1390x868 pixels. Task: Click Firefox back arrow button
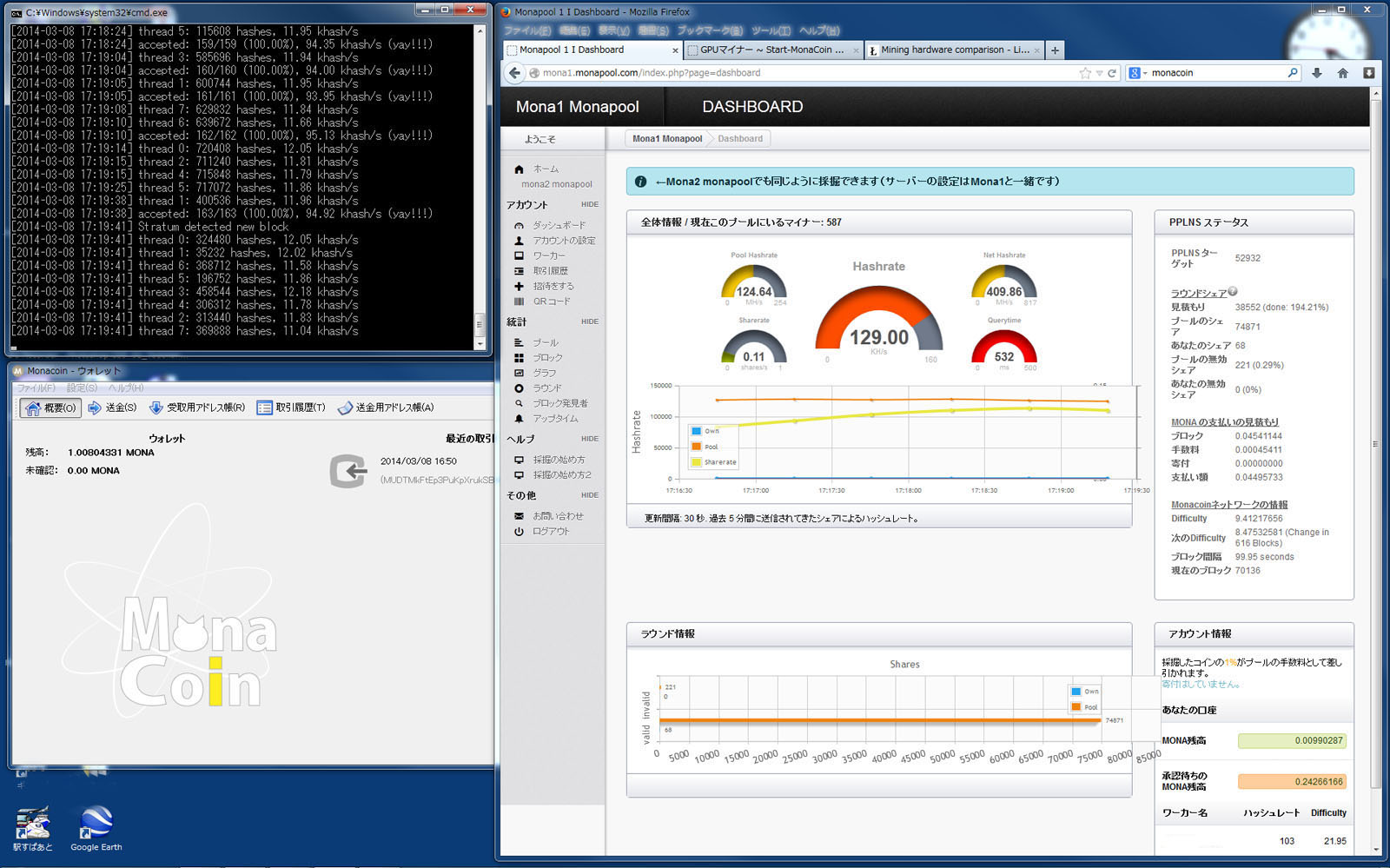(514, 73)
